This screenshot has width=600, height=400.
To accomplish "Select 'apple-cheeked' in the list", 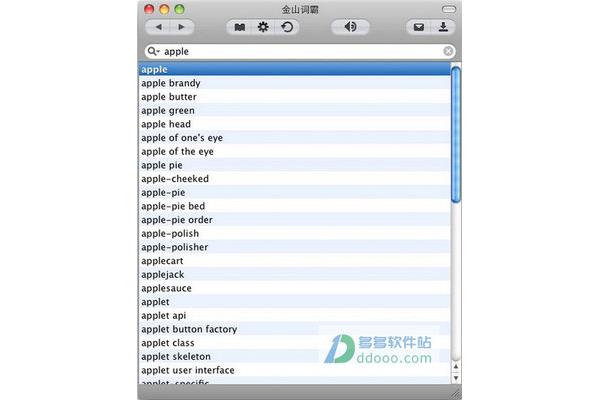I will (x=295, y=179).
